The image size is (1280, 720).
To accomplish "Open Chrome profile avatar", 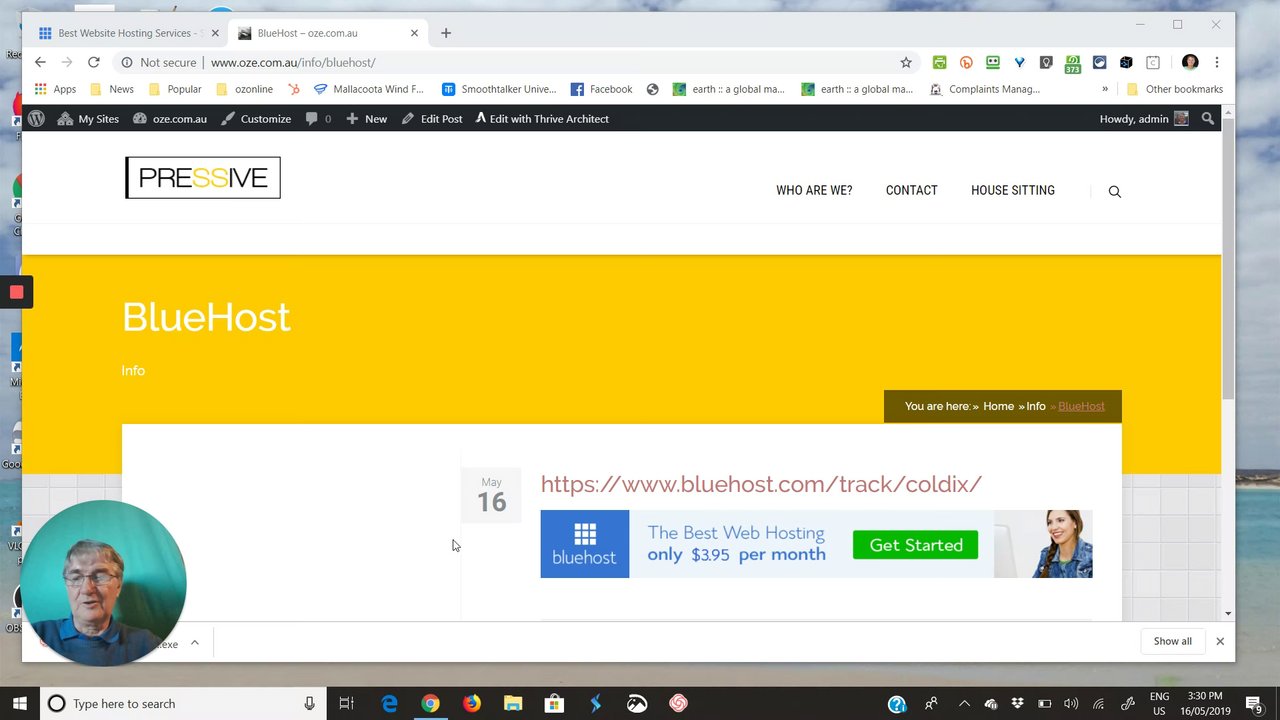I will click(x=1190, y=62).
